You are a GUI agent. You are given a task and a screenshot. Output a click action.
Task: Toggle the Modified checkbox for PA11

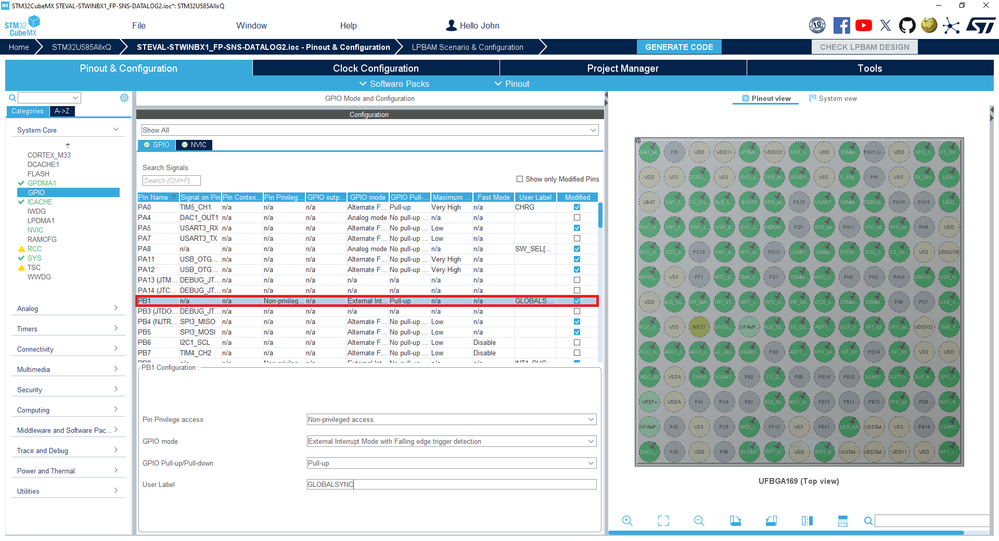coord(577,259)
